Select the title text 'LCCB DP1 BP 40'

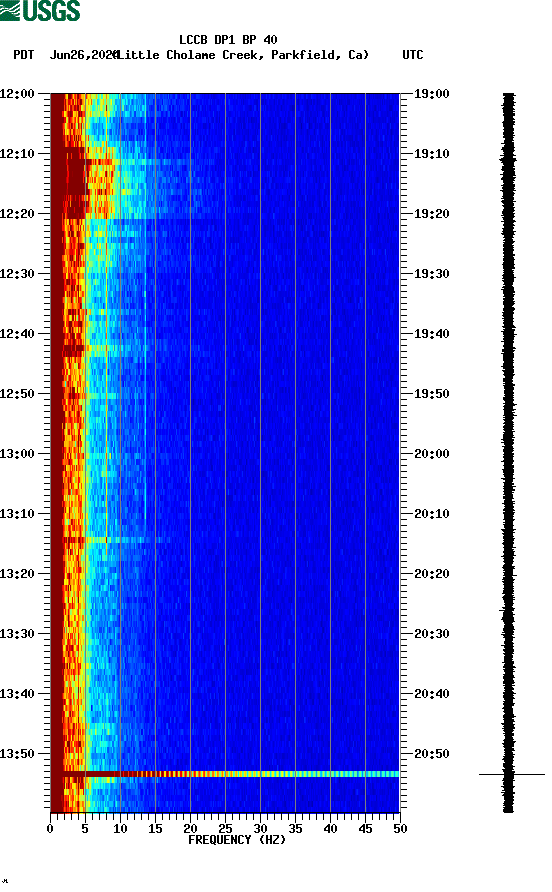228,40
